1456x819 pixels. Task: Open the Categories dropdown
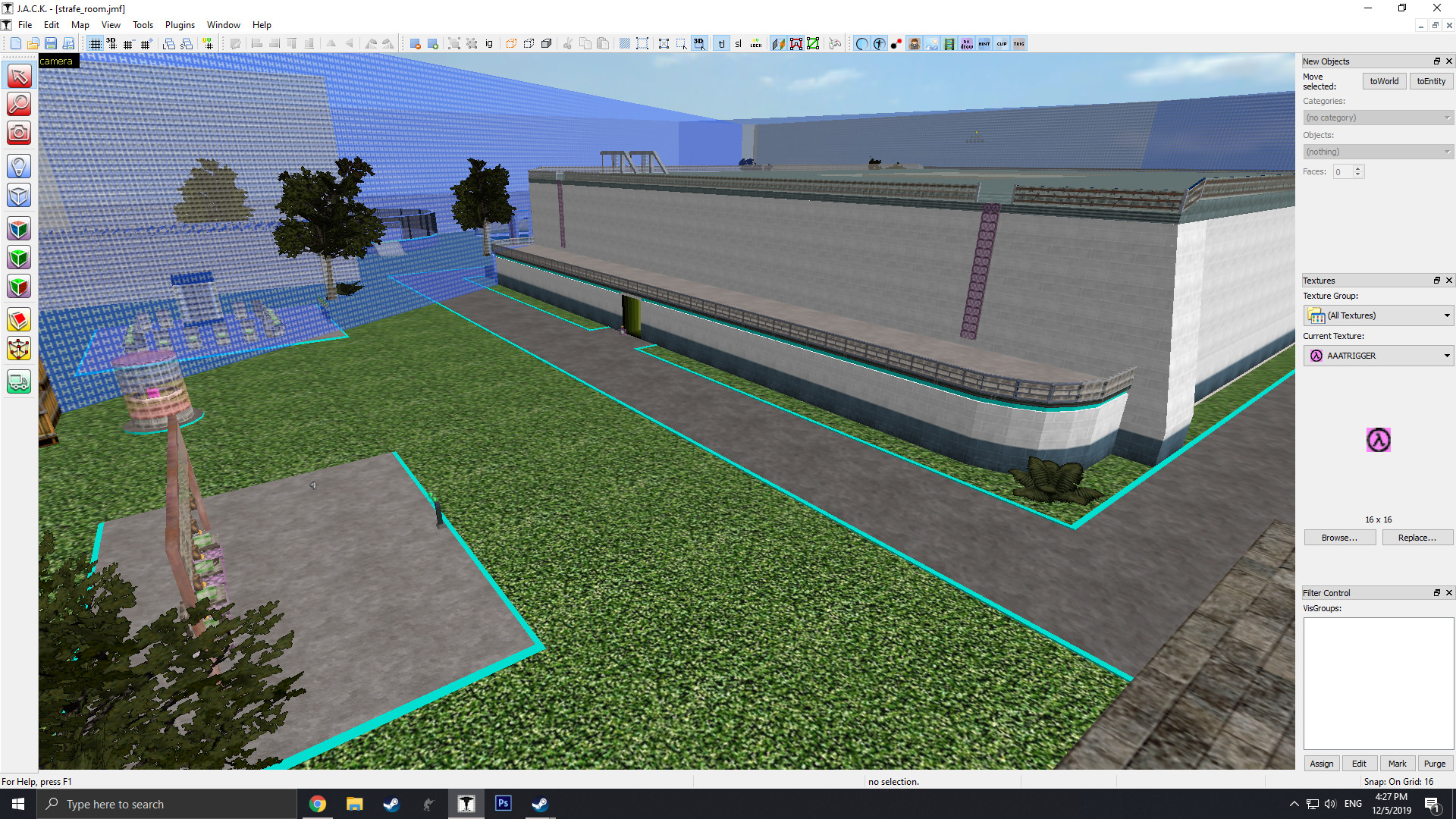[1378, 118]
